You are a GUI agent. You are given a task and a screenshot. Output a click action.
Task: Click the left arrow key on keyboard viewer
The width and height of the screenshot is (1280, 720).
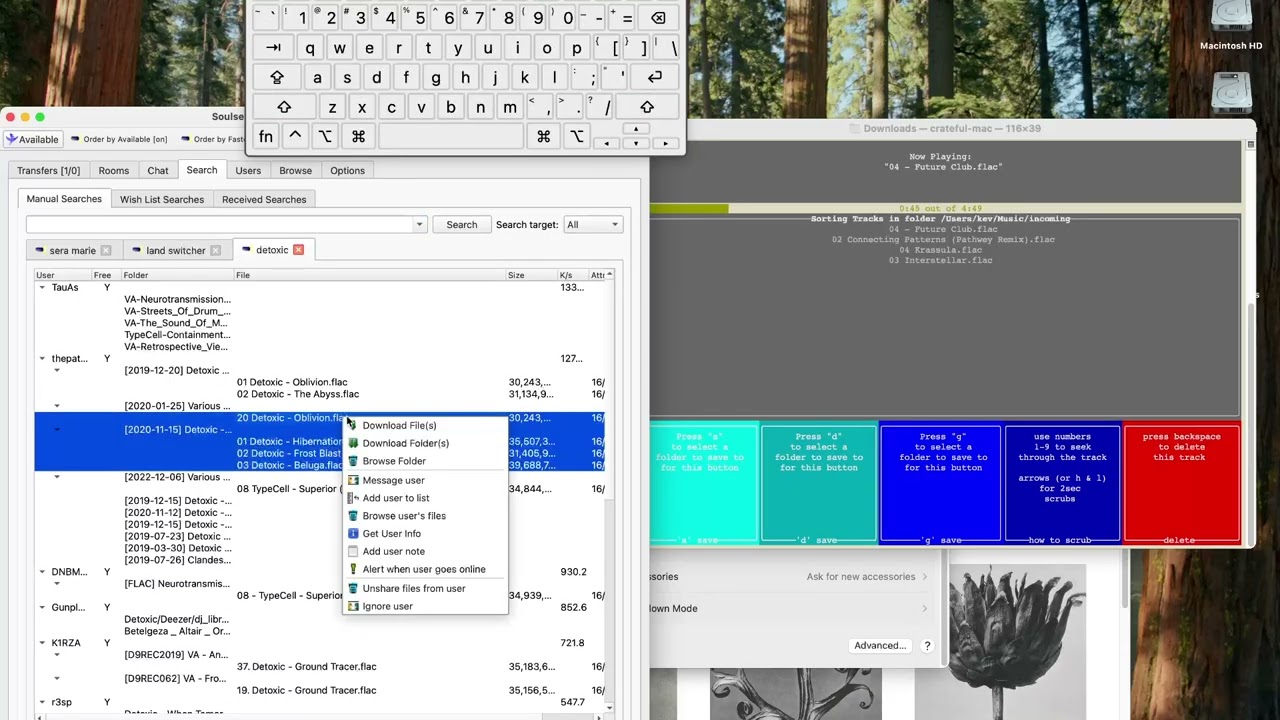[606, 143]
